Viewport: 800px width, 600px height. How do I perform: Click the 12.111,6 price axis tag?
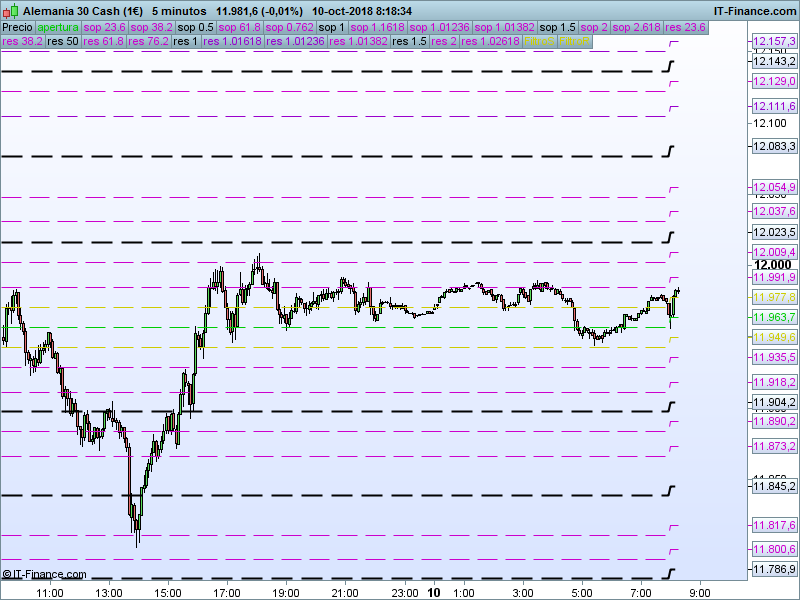coord(774,106)
